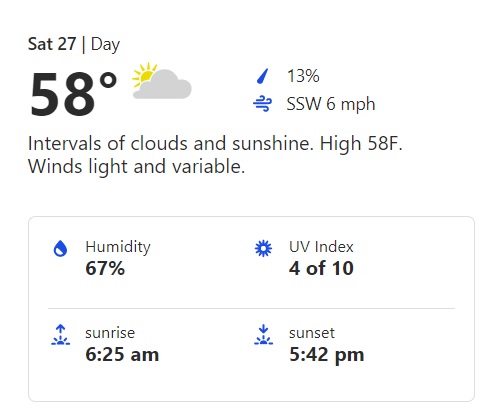
Task: Click the 5:42 pm sunset time
Action: pyautogui.click(x=326, y=354)
